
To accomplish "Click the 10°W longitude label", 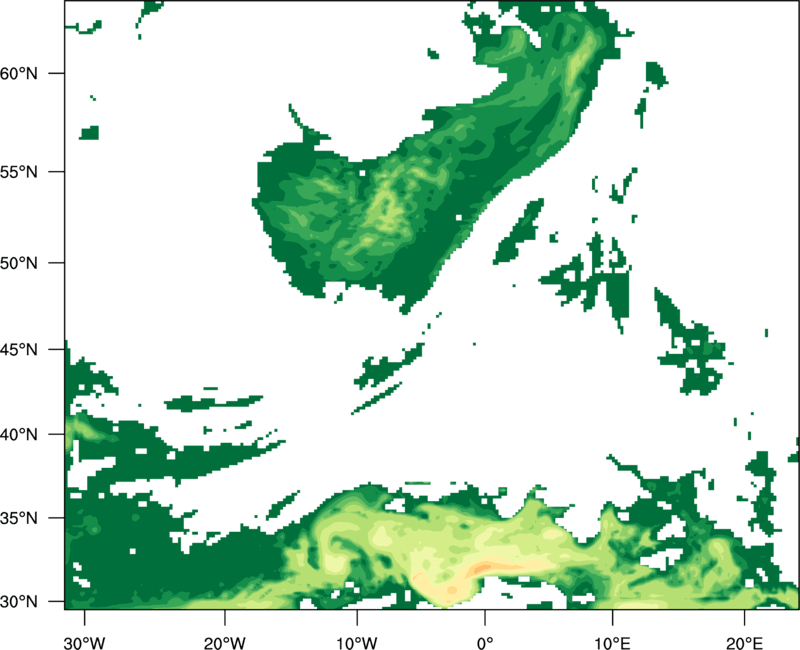I will (x=357, y=643).
